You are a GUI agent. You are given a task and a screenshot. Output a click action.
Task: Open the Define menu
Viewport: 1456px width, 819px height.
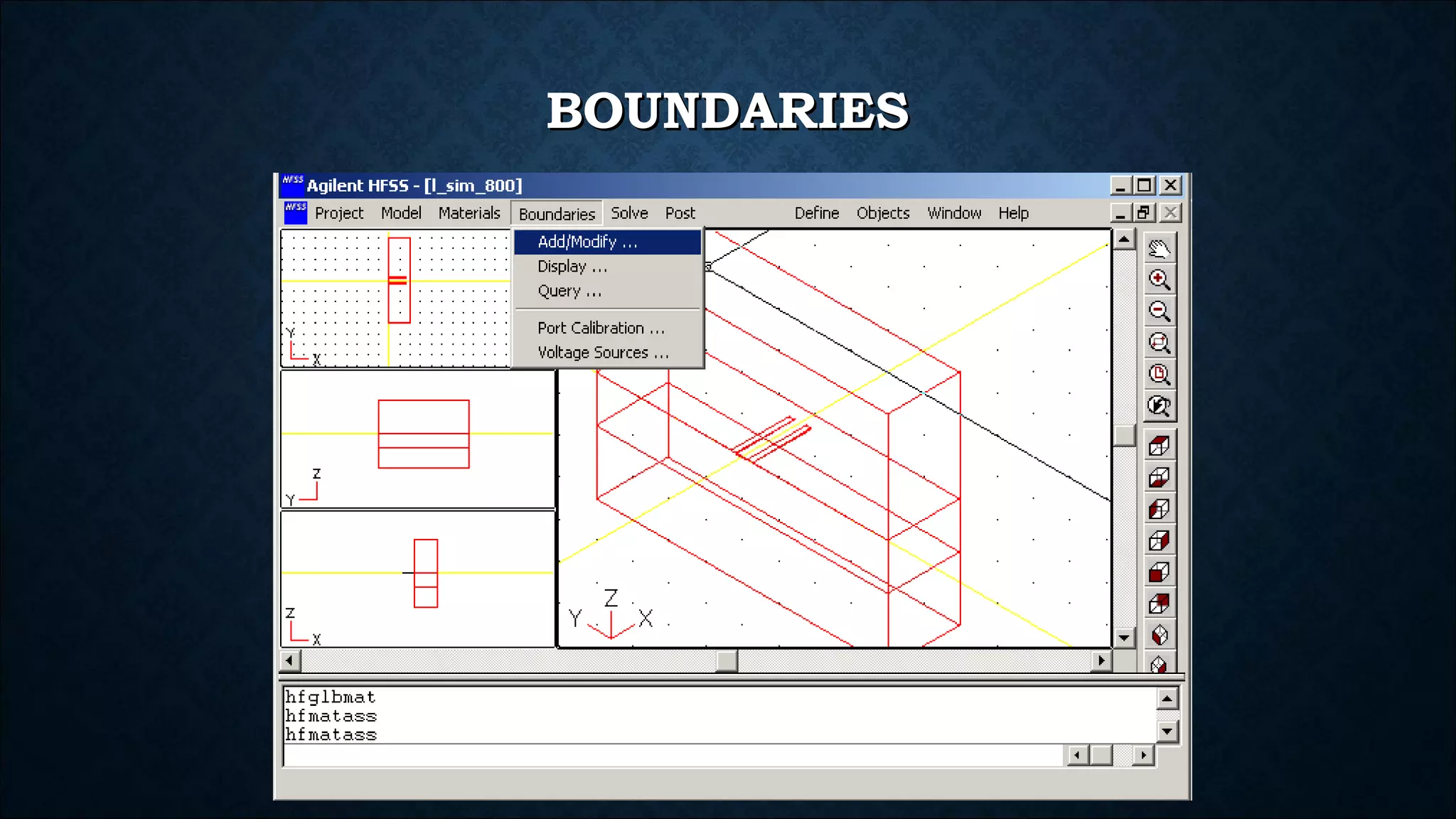coord(817,213)
